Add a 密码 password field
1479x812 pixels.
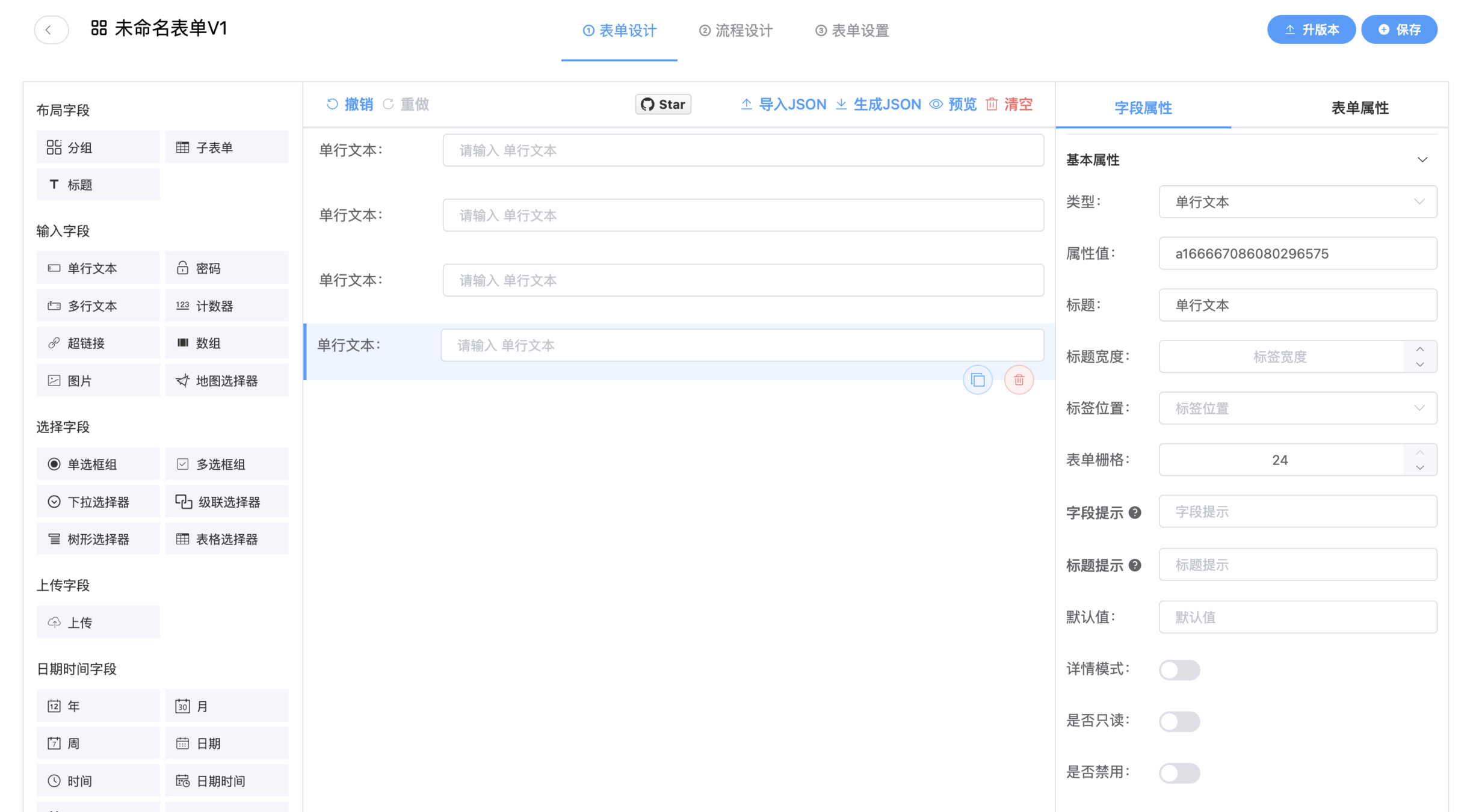coord(226,268)
